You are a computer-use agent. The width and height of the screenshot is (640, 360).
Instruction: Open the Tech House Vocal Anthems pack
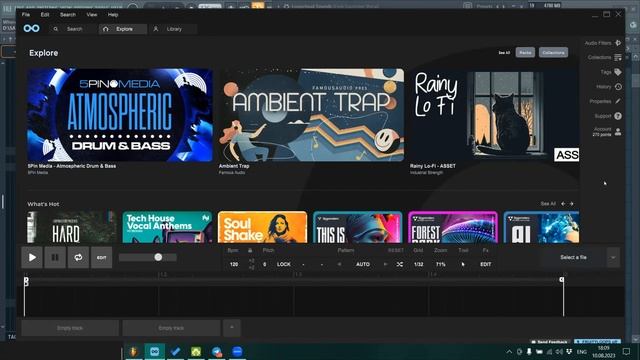(x=167, y=227)
